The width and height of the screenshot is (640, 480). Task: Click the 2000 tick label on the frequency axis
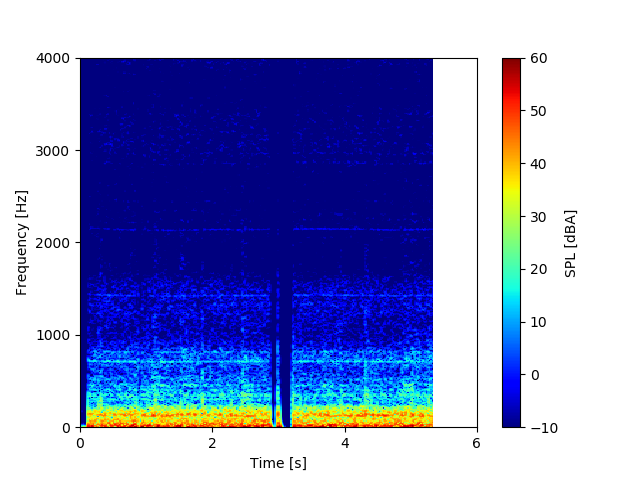tap(54, 243)
